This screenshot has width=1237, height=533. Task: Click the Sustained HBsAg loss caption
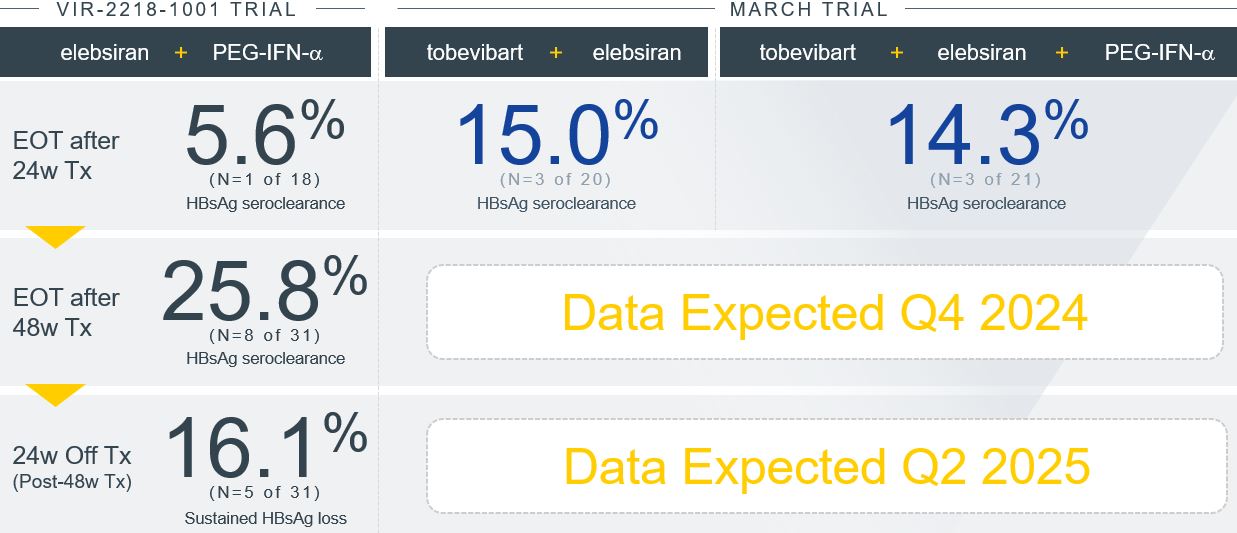(x=265, y=518)
